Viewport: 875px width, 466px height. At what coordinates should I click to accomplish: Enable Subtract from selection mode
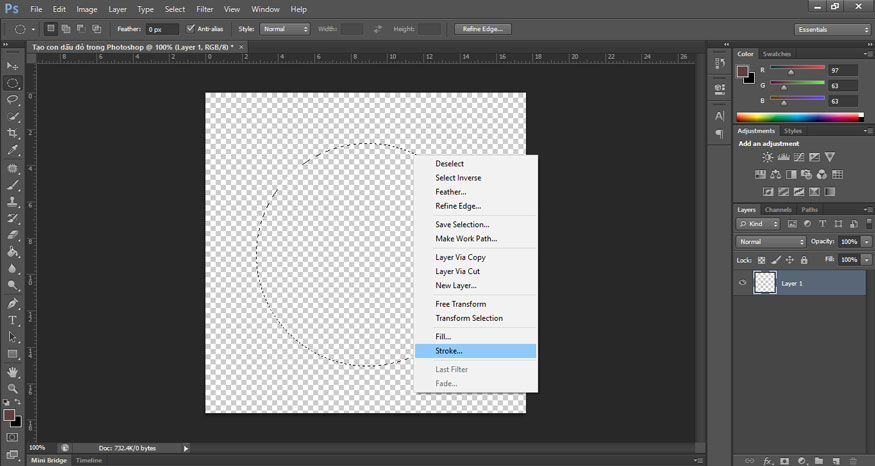[81, 29]
